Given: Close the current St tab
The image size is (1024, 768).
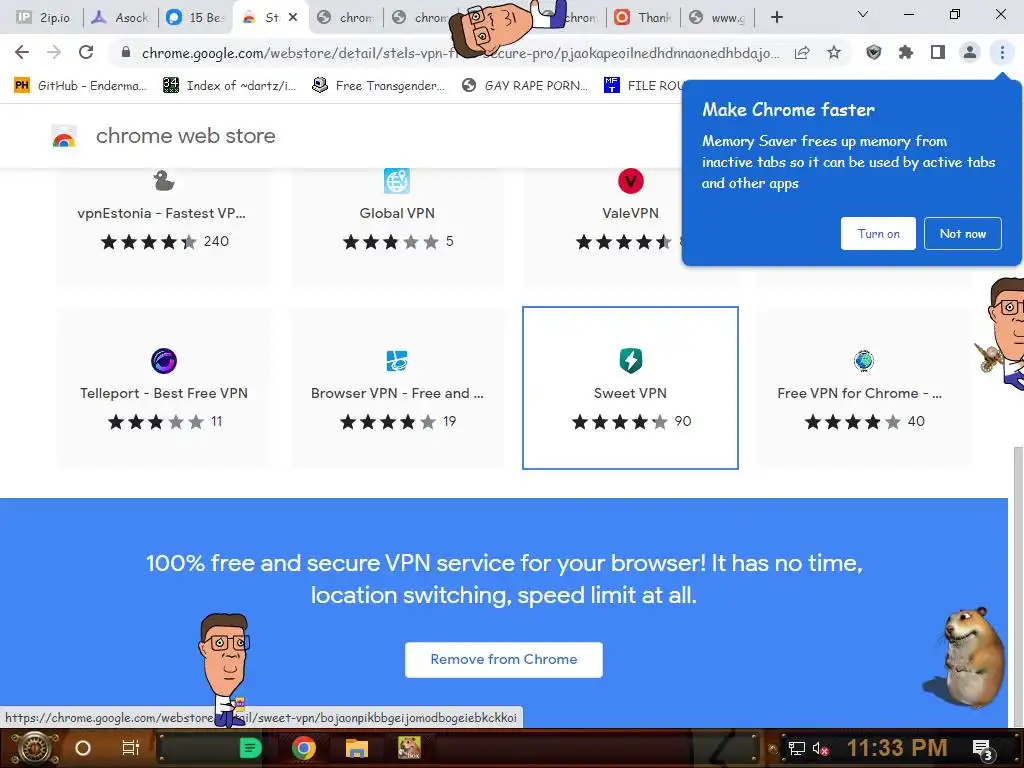Looking at the screenshot, I should coord(293,18).
